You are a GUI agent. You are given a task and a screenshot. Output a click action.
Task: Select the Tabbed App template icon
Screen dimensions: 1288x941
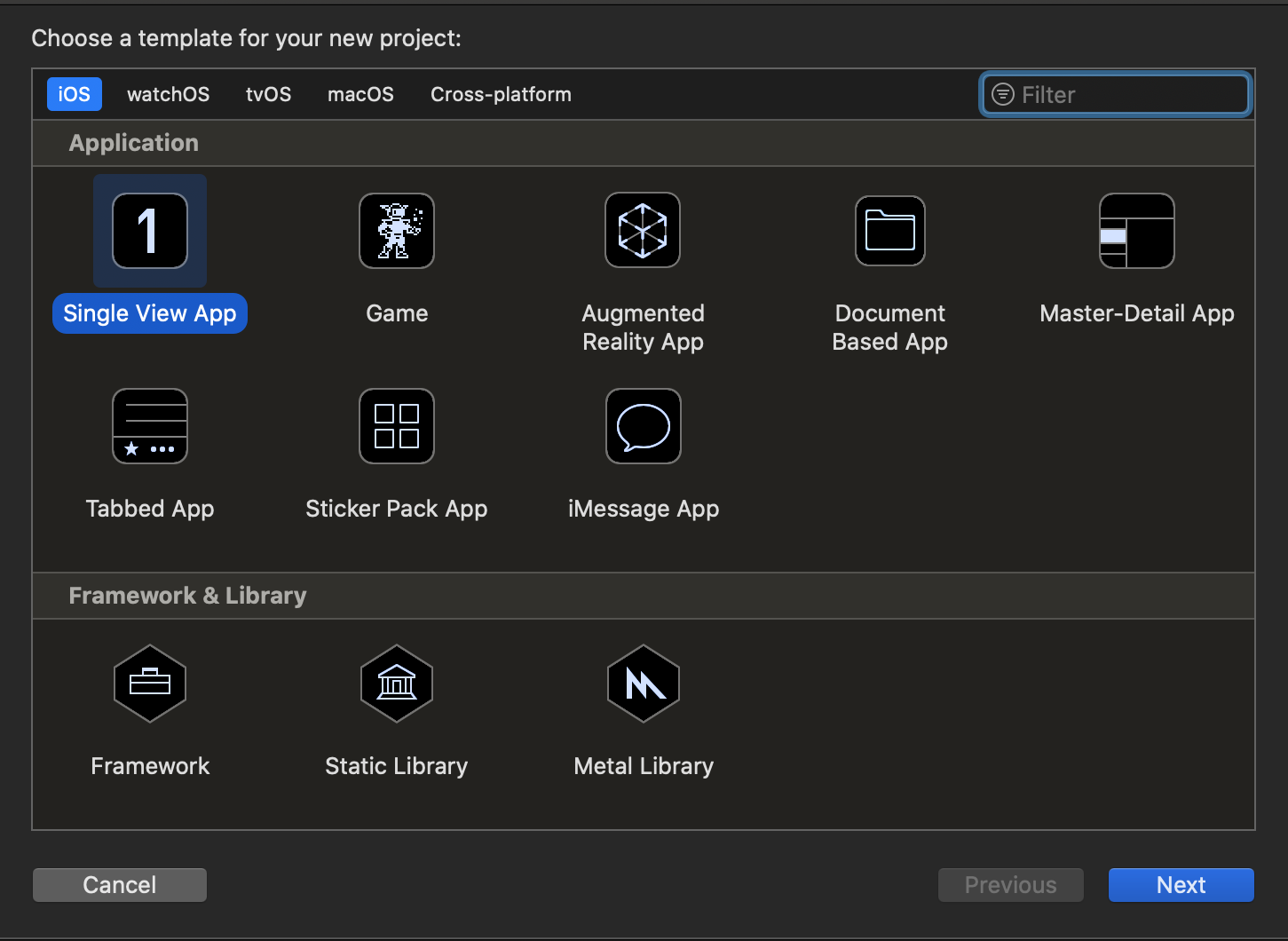[x=150, y=426]
